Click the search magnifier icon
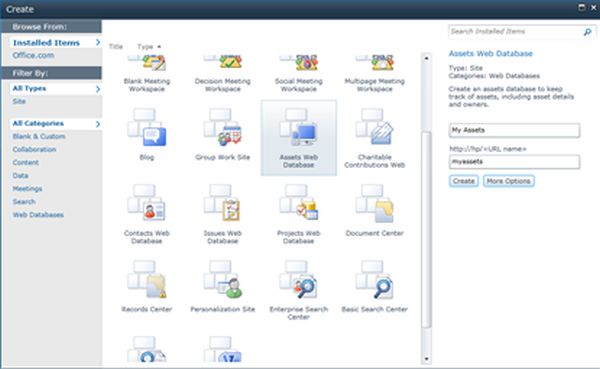600x369 pixels. pyautogui.click(x=587, y=32)
